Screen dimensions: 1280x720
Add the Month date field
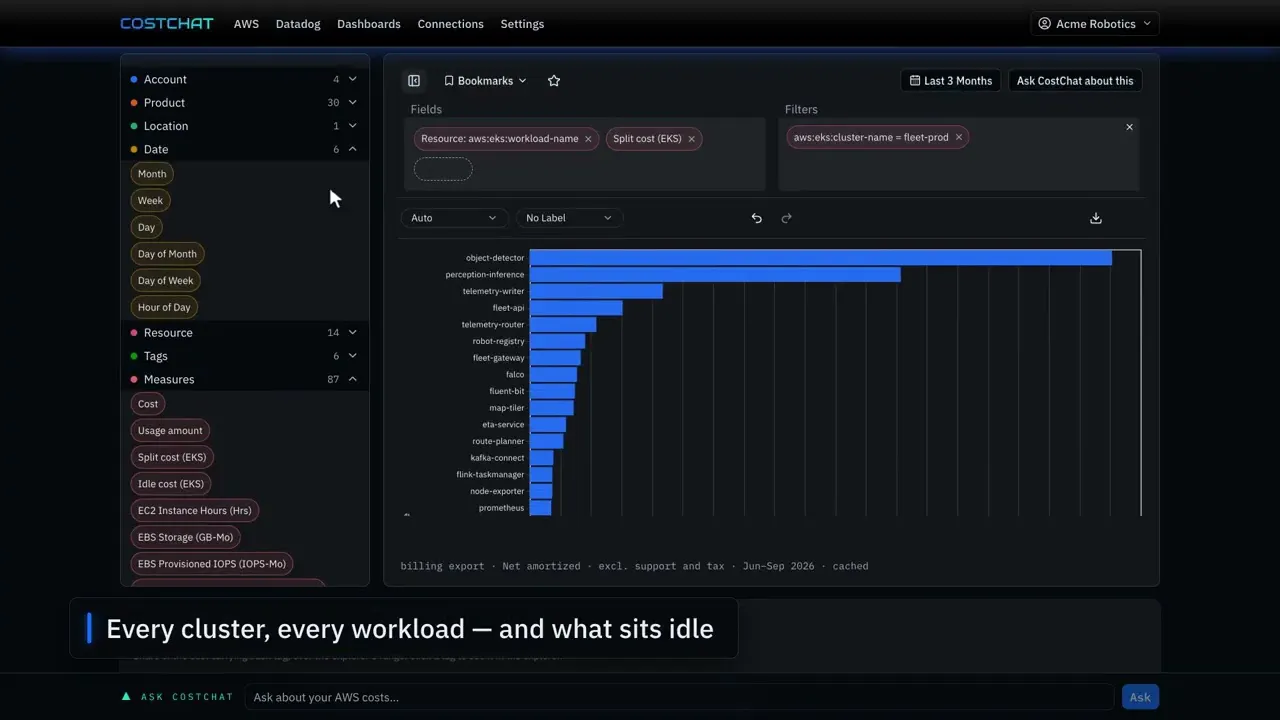coord(152,174)
